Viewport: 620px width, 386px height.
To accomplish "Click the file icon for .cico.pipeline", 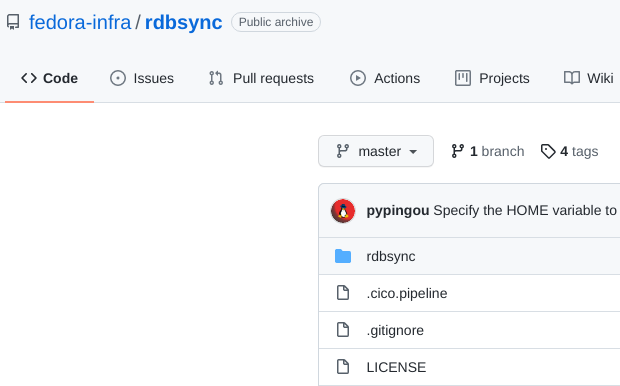I will click(x=343, y=293).
